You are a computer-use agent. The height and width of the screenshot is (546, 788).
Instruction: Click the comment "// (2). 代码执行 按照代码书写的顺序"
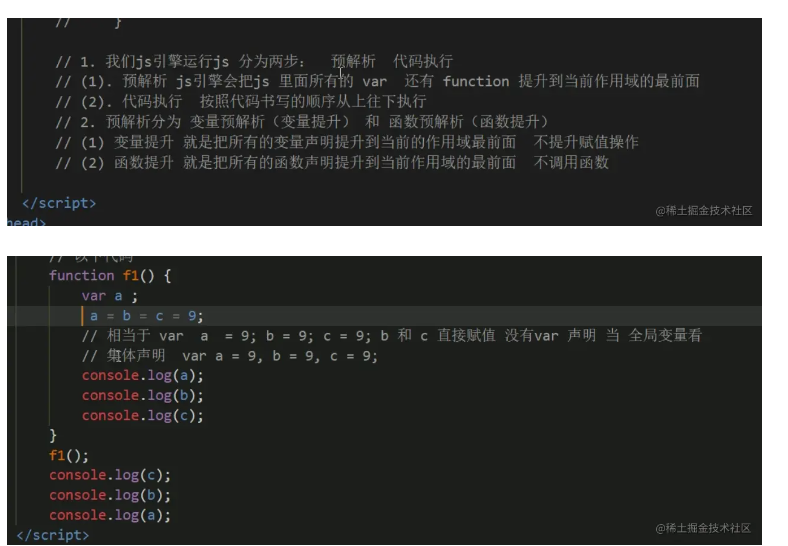(x=241, y=102)
